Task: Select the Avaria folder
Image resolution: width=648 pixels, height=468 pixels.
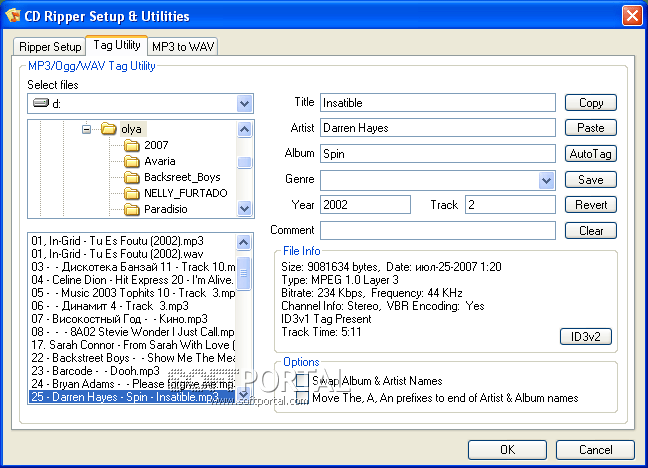Action: pyautogui.click(x=160, y=161)
